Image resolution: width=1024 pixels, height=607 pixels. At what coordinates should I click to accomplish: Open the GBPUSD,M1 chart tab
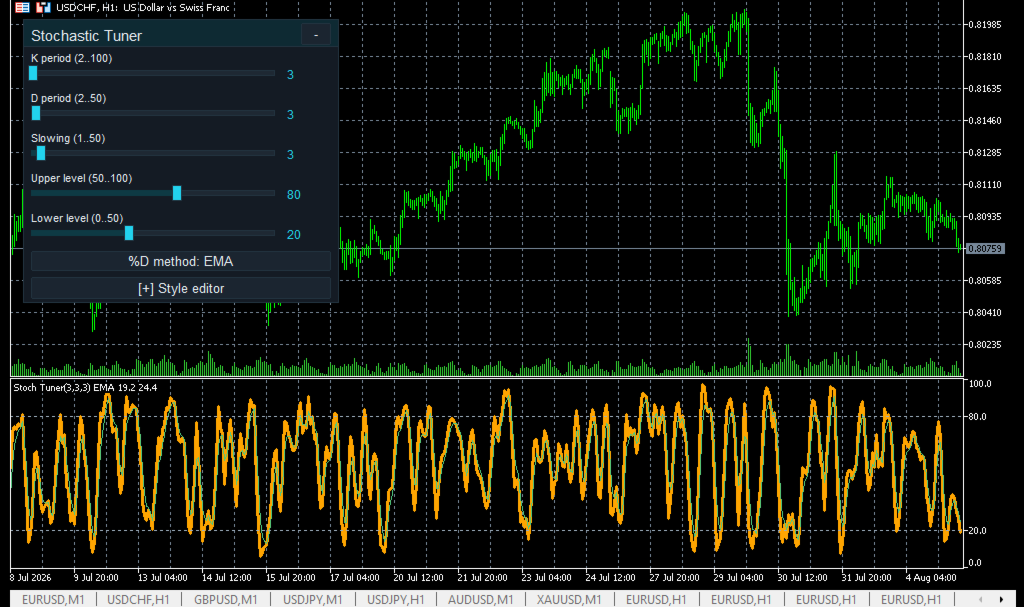pyautogui.click(x=225, y=599)
